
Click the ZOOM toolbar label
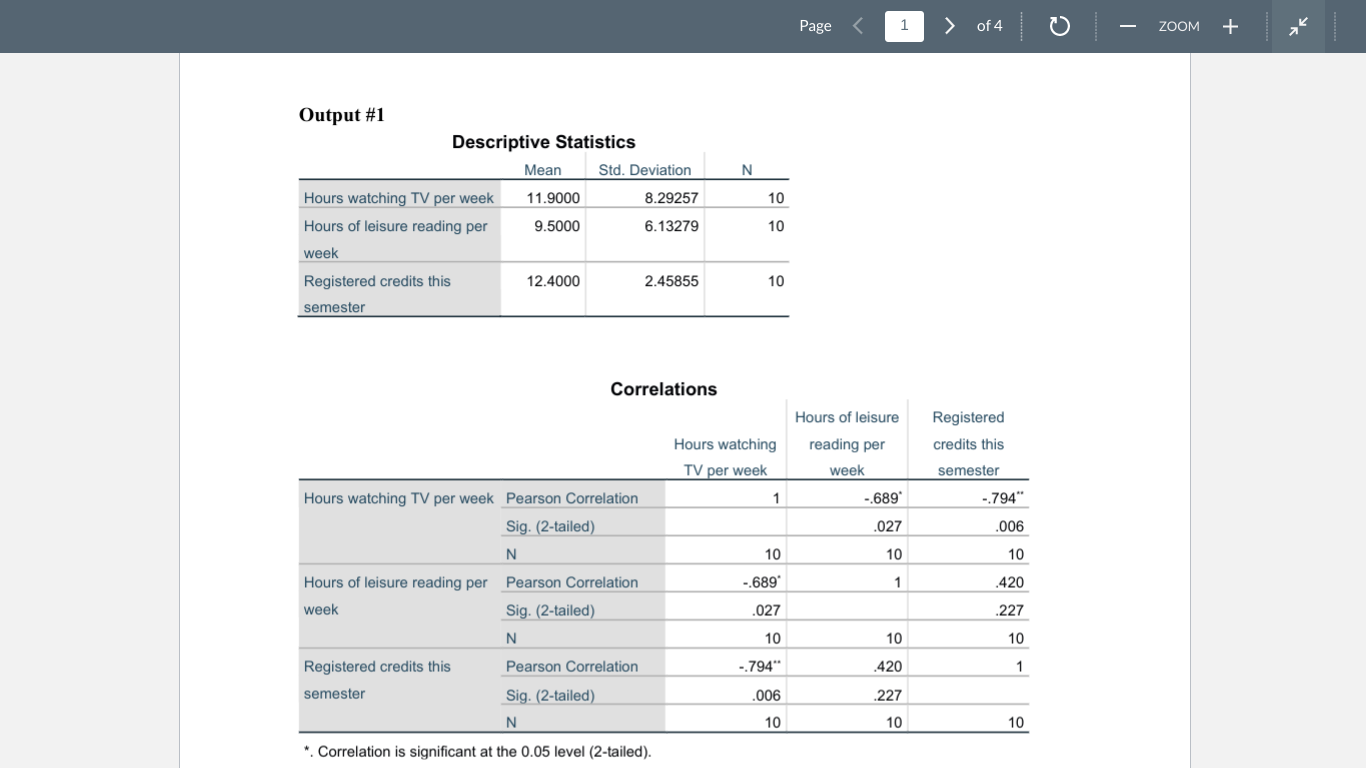point(1179,26)
